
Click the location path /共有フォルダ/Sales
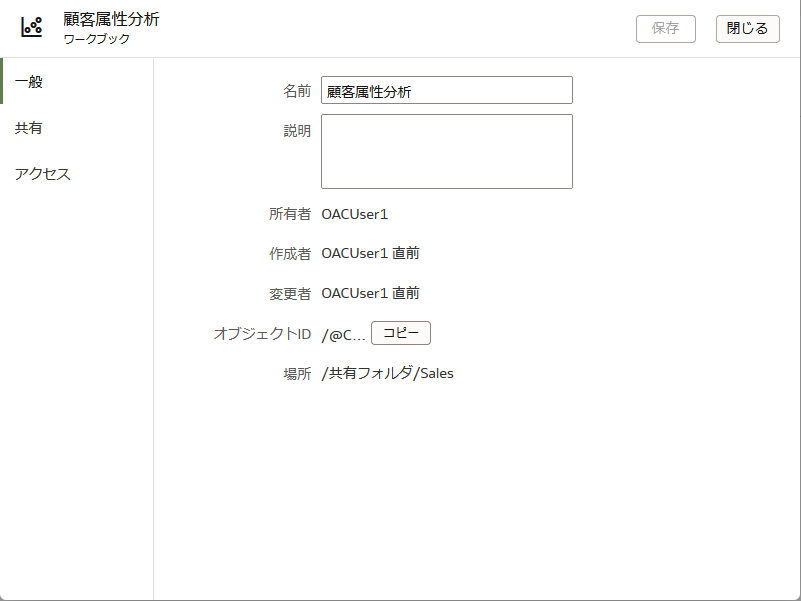point(387,374)
